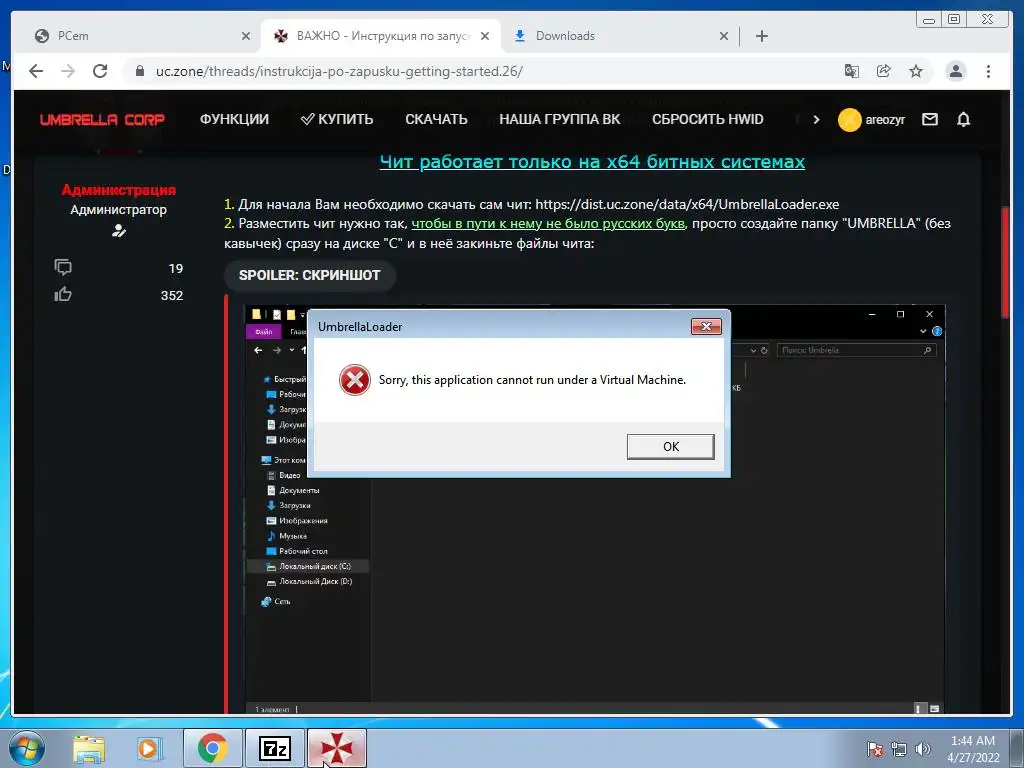Screen dimensions: 1024x768
Task: Click the underlined path warning link
Action: coord(548,223)
